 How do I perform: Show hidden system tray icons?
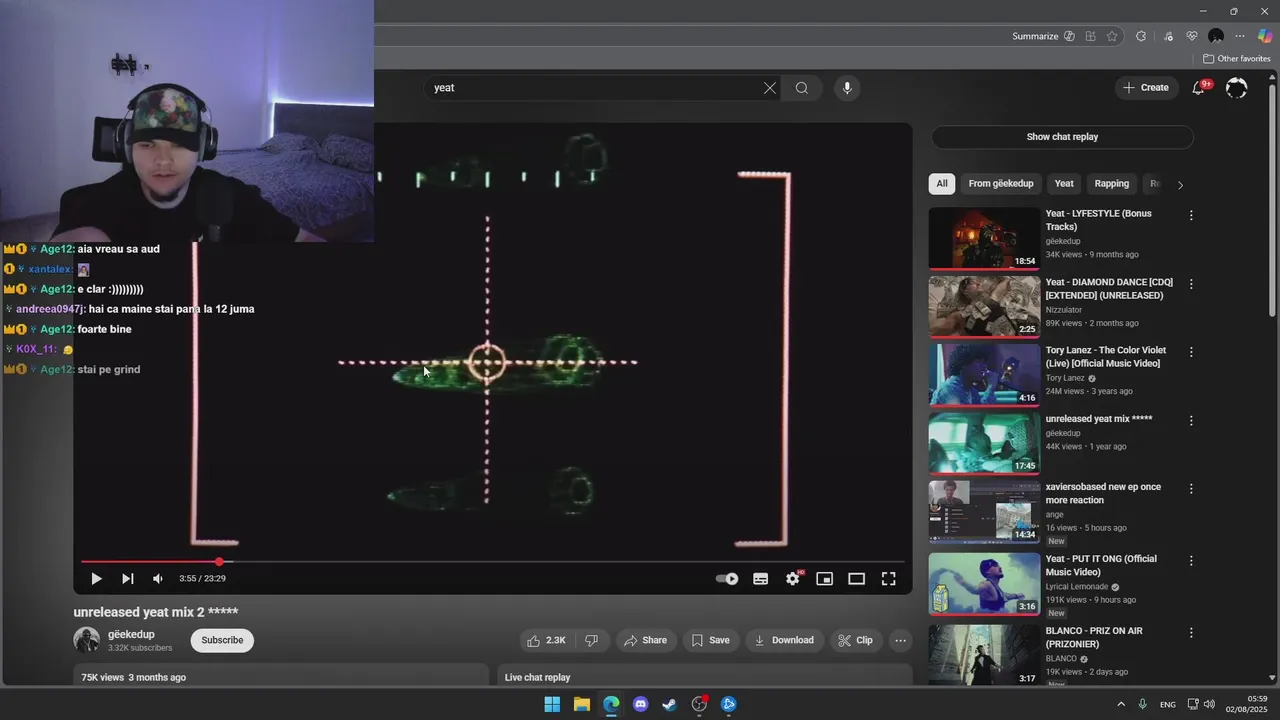point(1121,704)
